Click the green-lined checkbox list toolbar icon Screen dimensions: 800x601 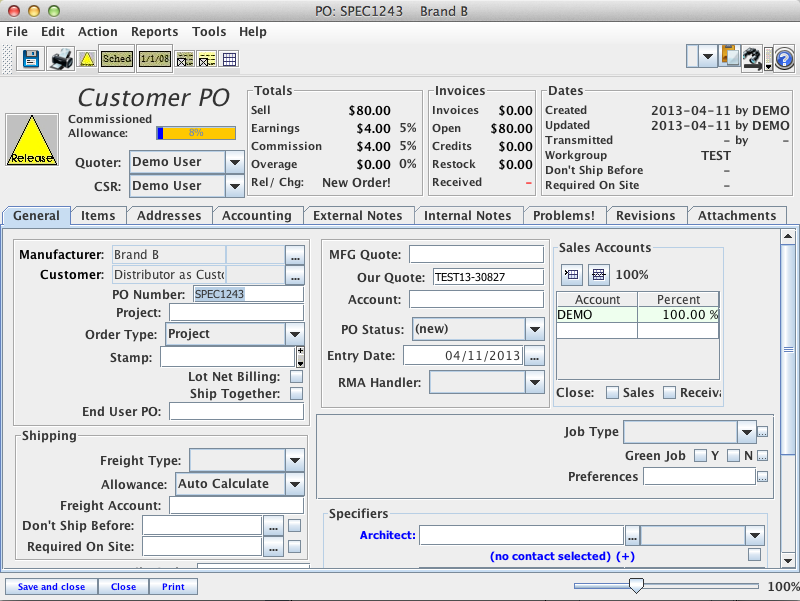tap(185, 59)
